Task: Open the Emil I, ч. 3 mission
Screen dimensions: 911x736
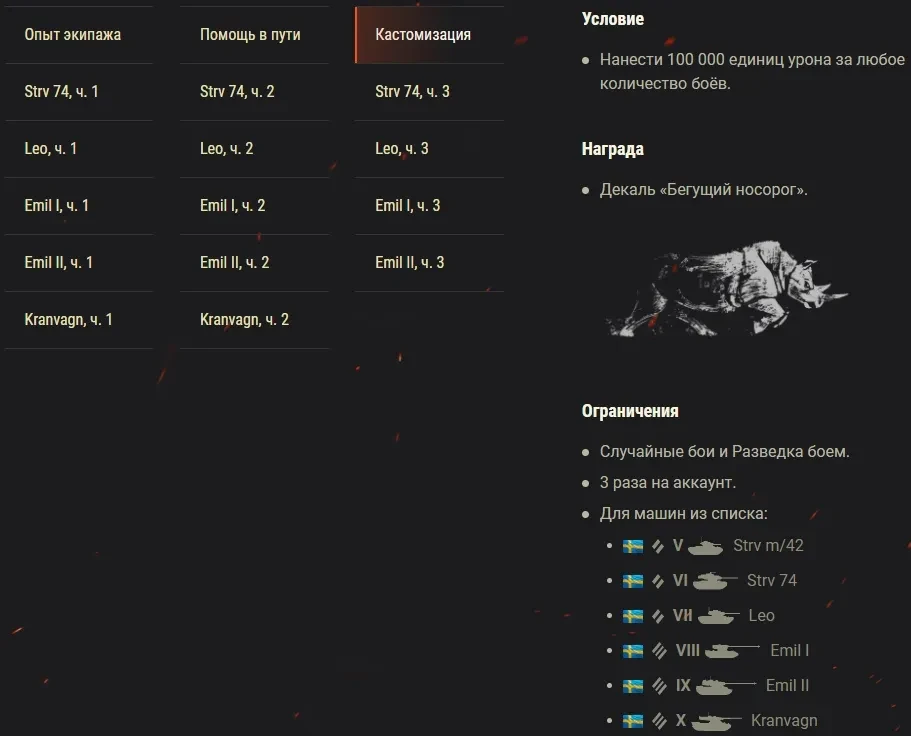Action: pos(408,206)
